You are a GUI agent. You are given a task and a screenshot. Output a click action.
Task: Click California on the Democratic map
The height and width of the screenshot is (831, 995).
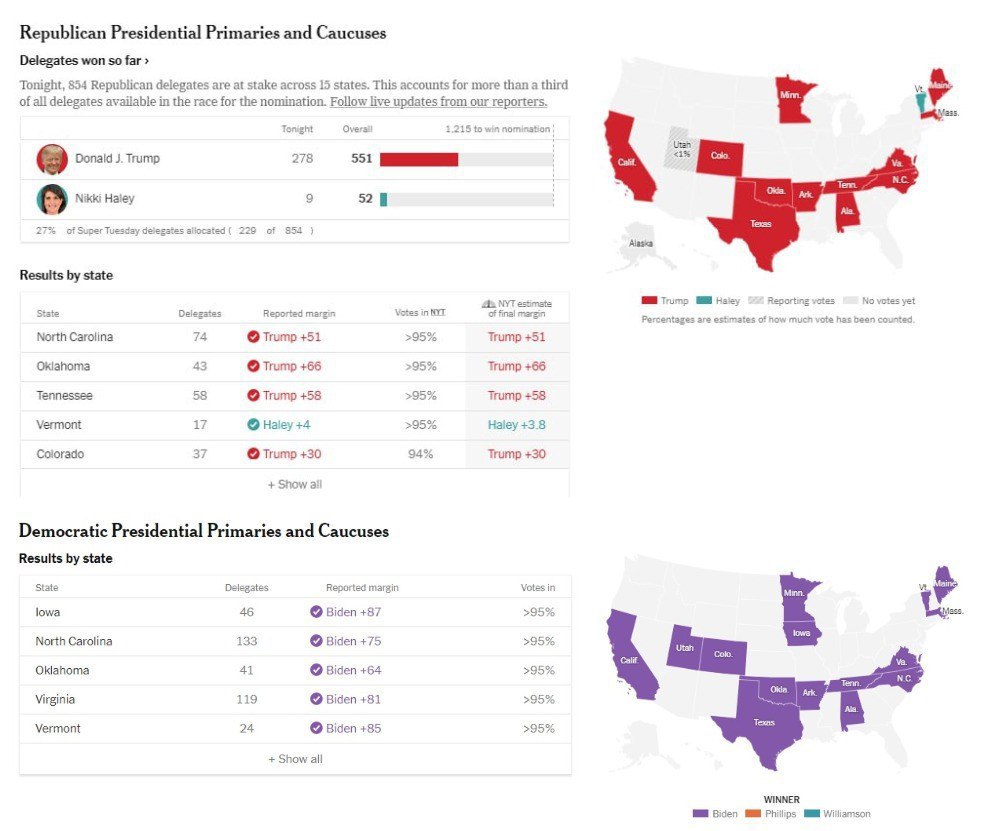point(629,659)
